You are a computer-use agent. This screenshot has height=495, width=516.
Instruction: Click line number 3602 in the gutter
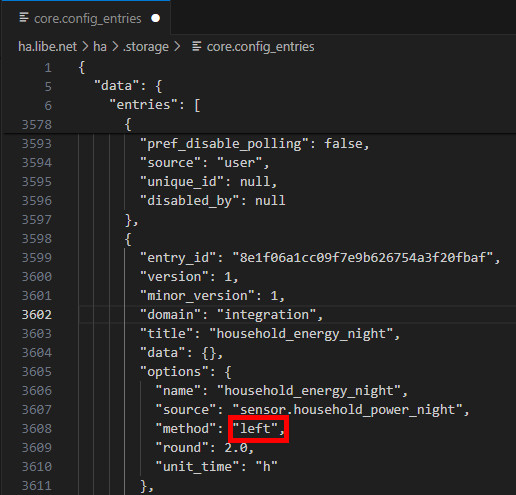pos(37,315)
